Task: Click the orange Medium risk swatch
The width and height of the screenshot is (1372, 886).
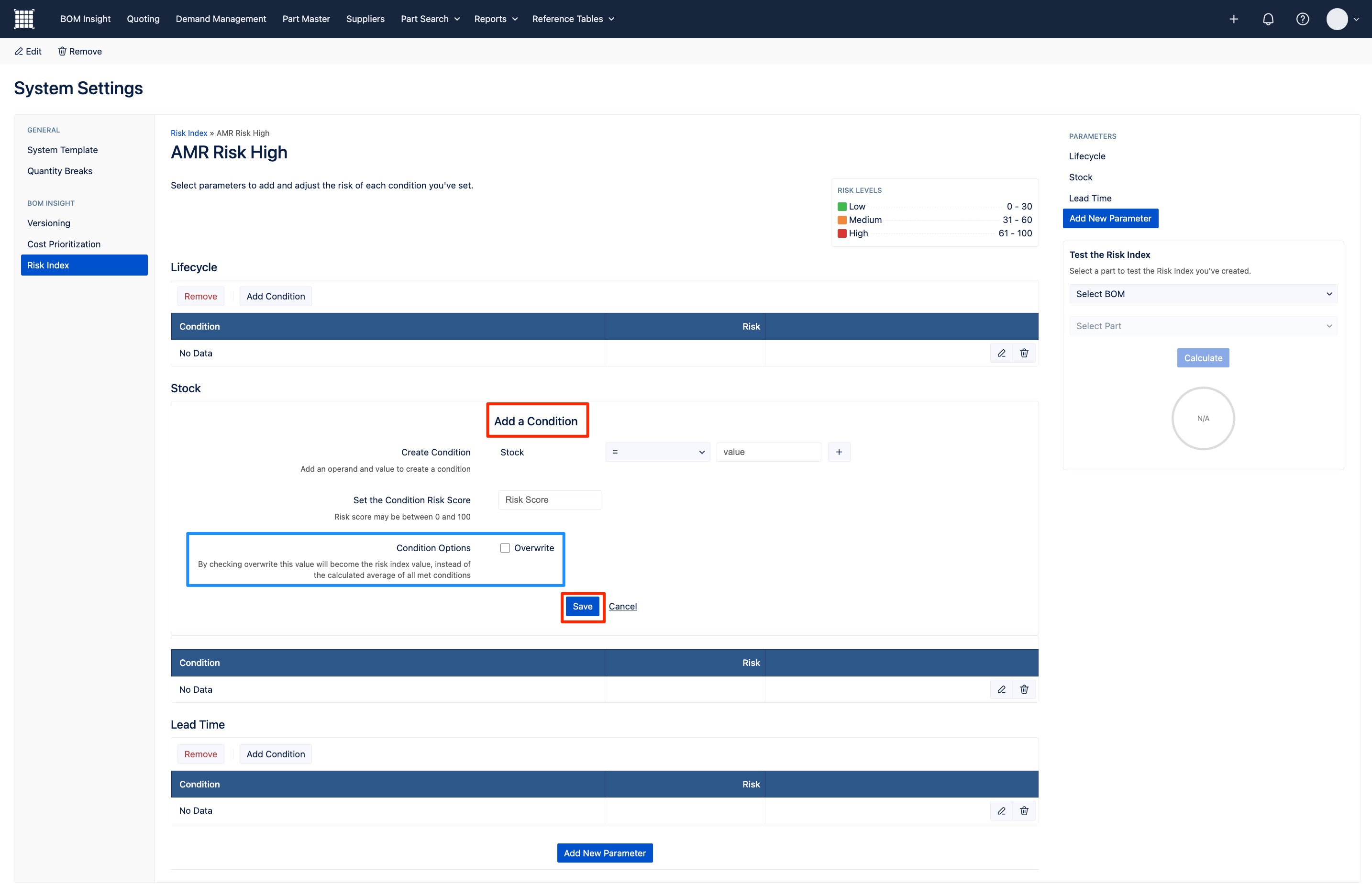Action: pos(841,220)
